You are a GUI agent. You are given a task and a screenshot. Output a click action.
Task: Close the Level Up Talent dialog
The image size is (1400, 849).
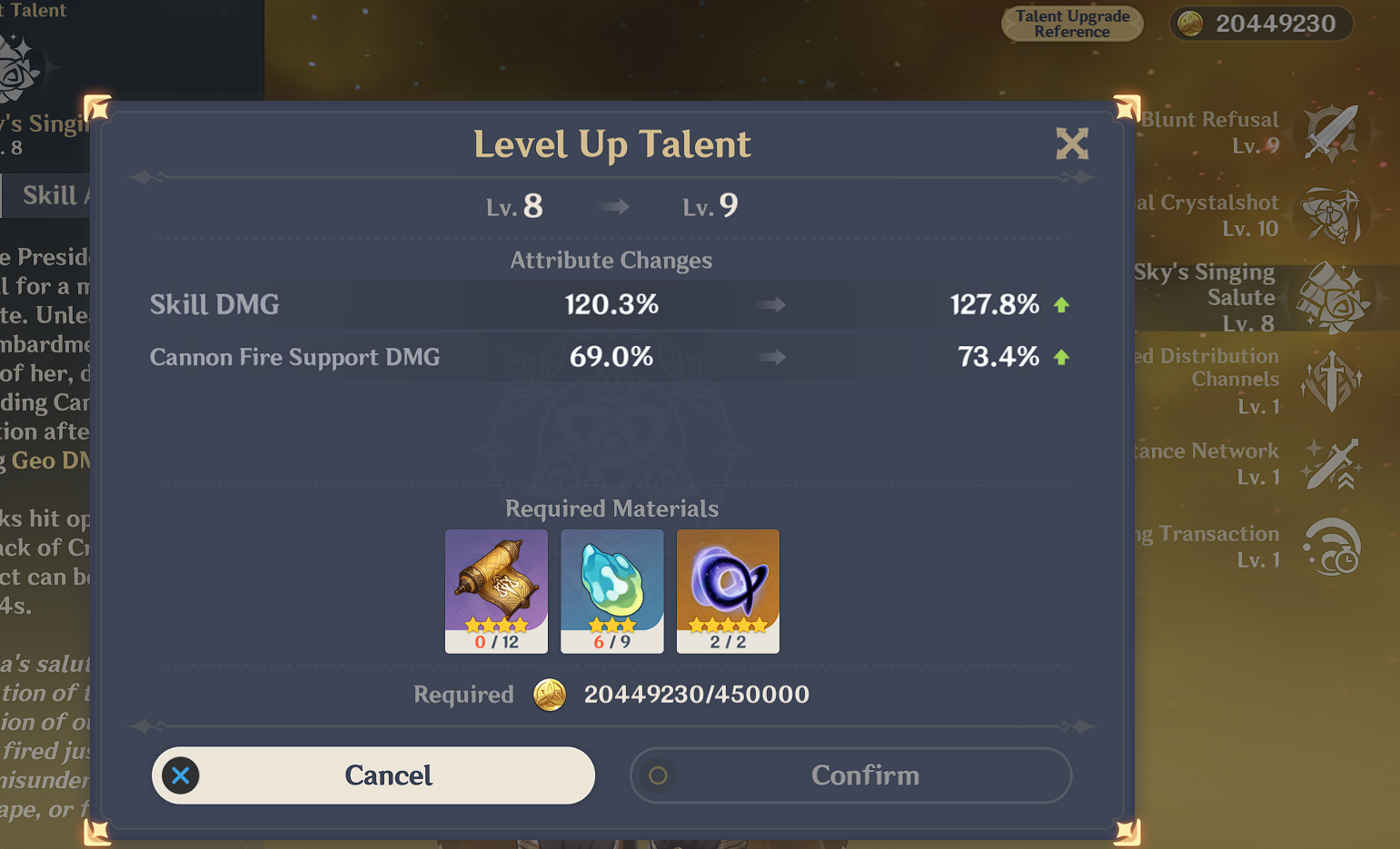pyautogui.click(x=1072, y=143)
